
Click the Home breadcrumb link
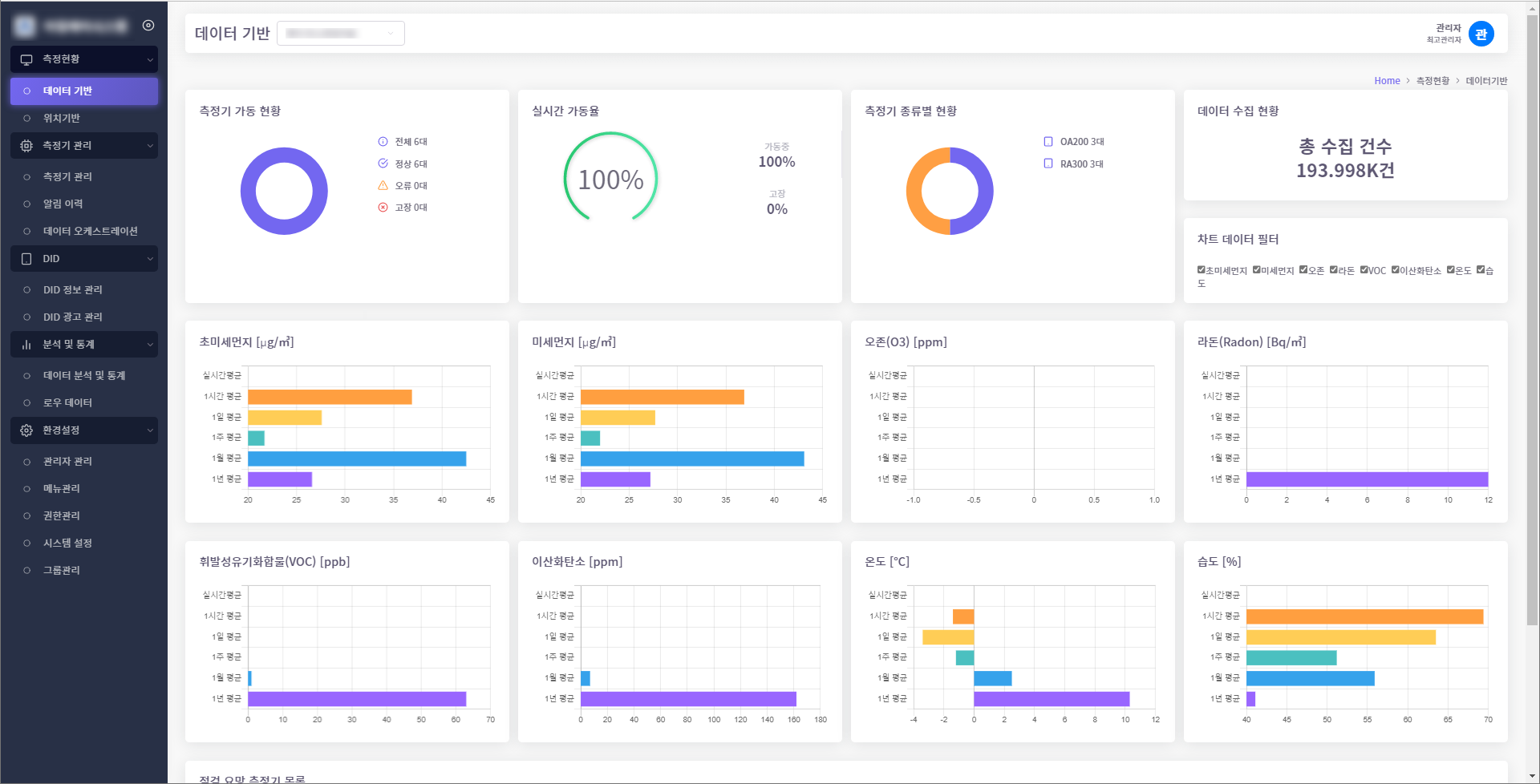coord(1387,81)
